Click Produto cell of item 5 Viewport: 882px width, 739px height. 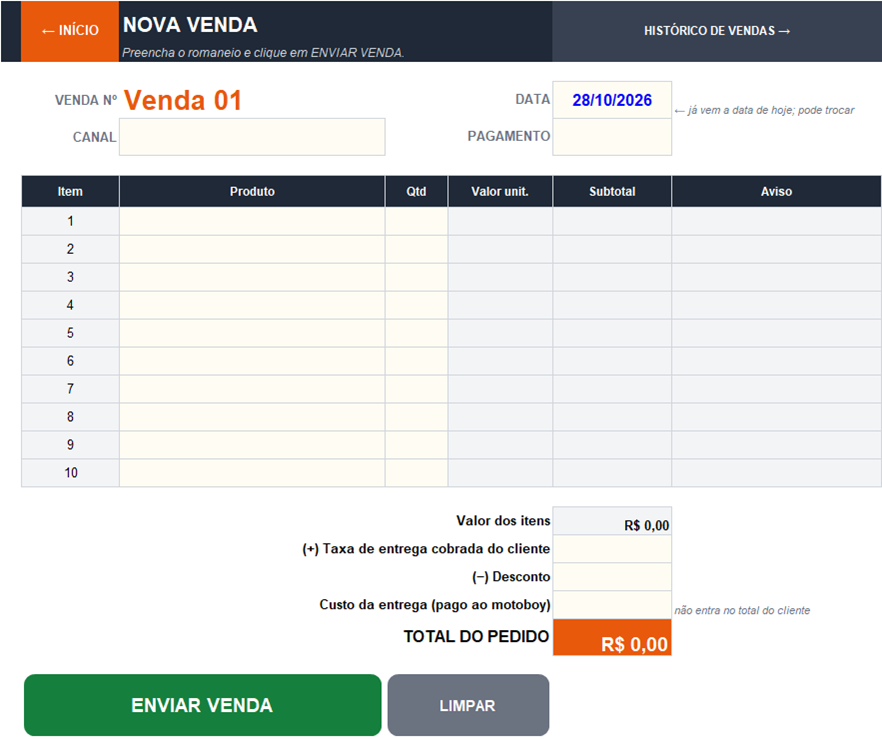(252, 333)
